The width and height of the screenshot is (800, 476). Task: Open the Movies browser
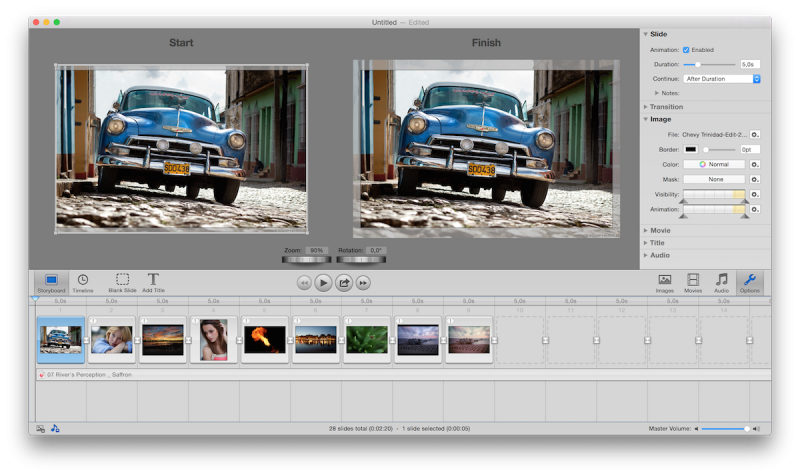692,282
